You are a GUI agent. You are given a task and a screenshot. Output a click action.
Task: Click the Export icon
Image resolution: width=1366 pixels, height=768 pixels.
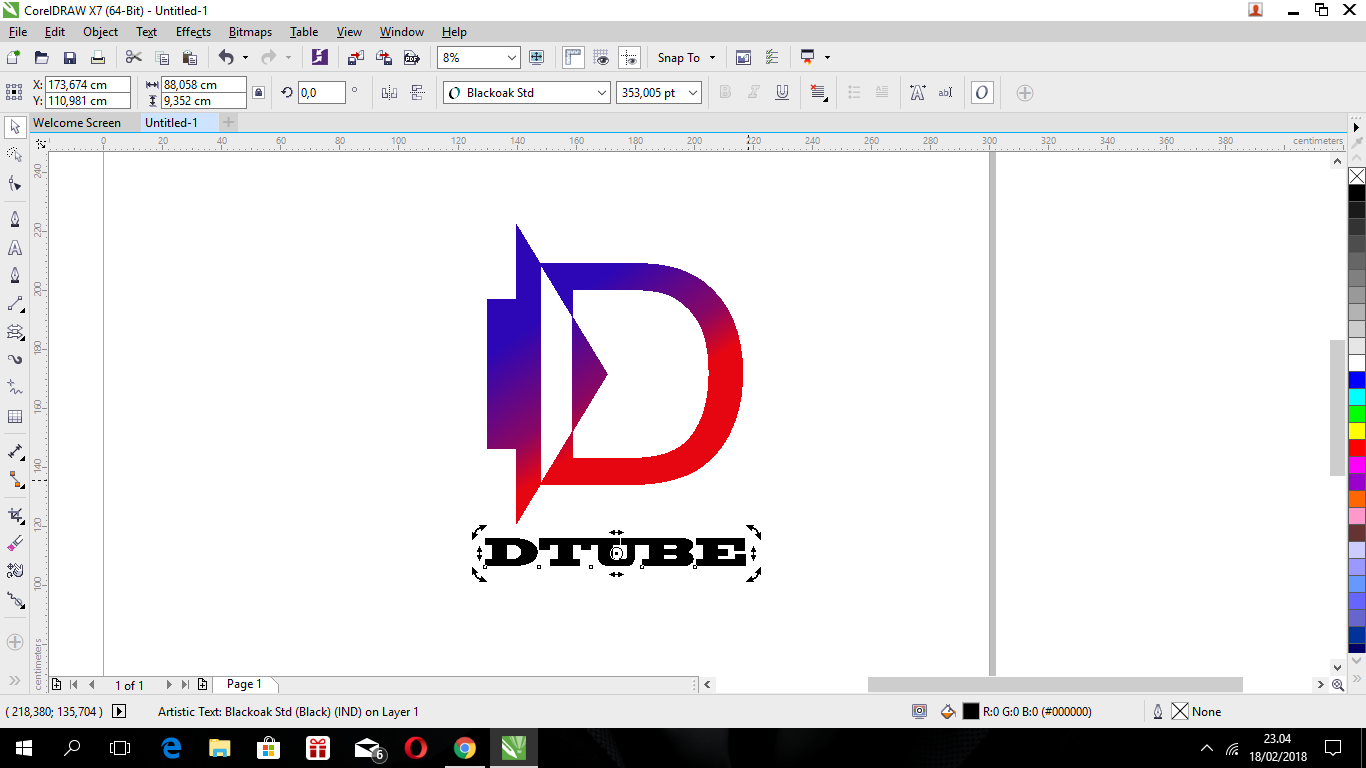click(x=383, y=58)
